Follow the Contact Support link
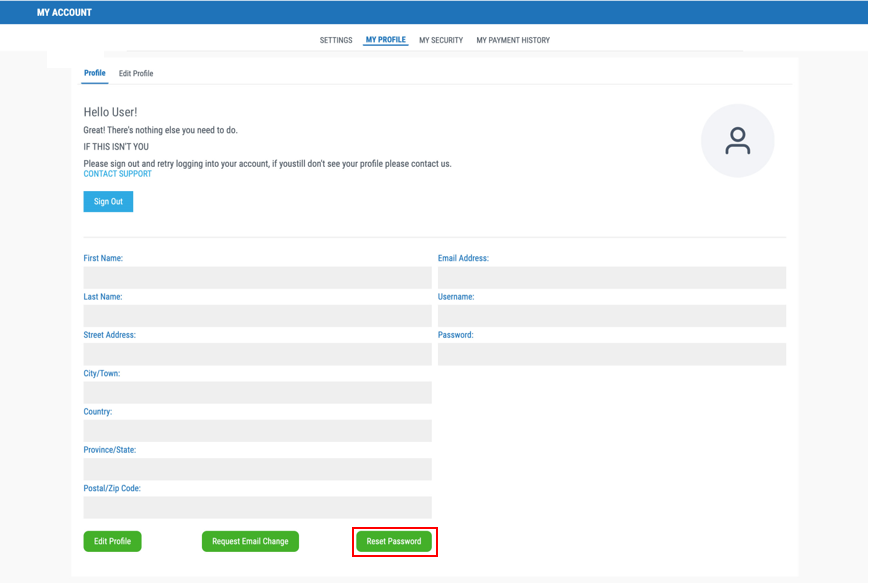Viewport: 873px width, 583px height. 117,174
